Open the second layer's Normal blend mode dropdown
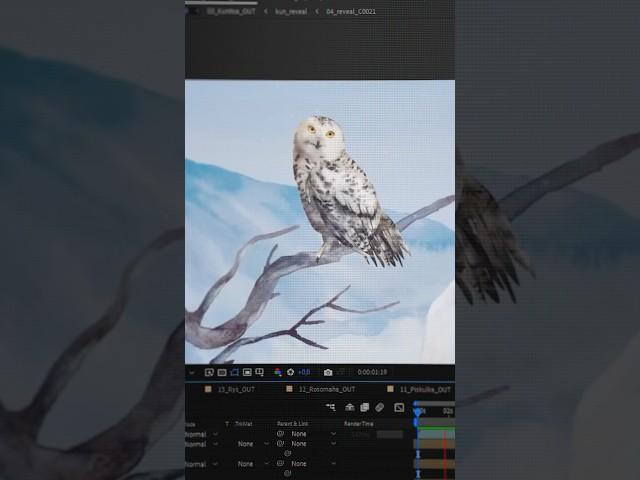This screenshot has width=640, height=480. [x=202, y=444]
